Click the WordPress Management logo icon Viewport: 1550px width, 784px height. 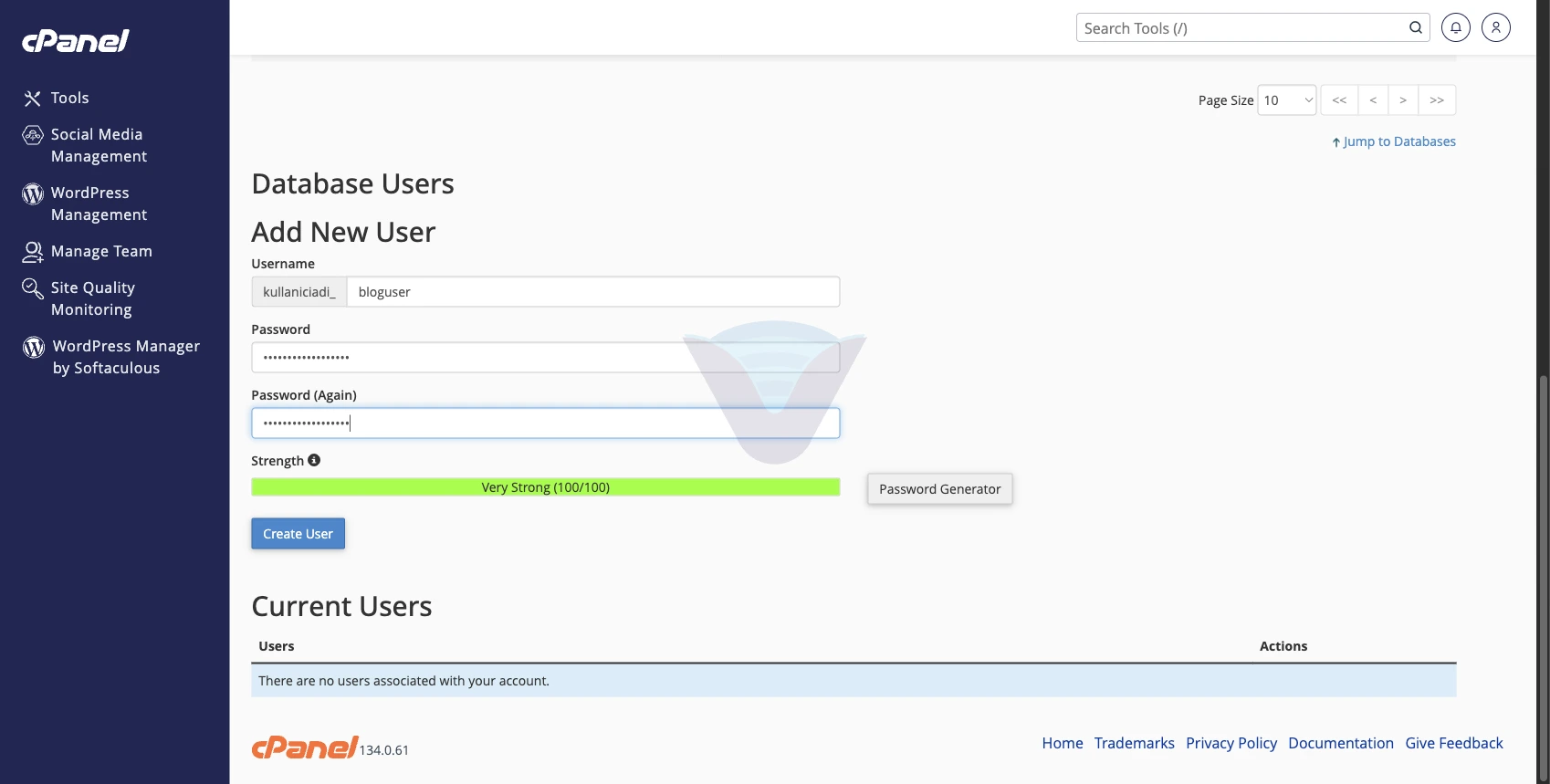(x=33, y=193)
